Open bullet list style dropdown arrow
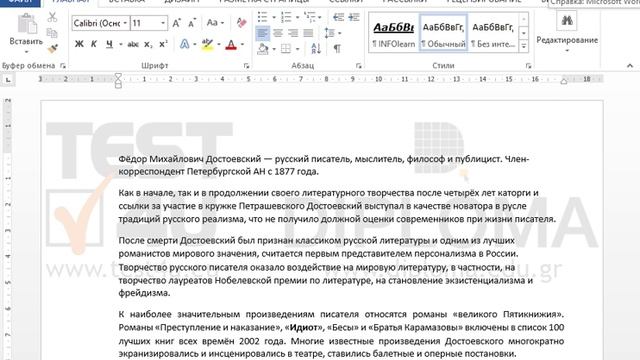Viewport: 640px width, 360px height. click(273, 18)
